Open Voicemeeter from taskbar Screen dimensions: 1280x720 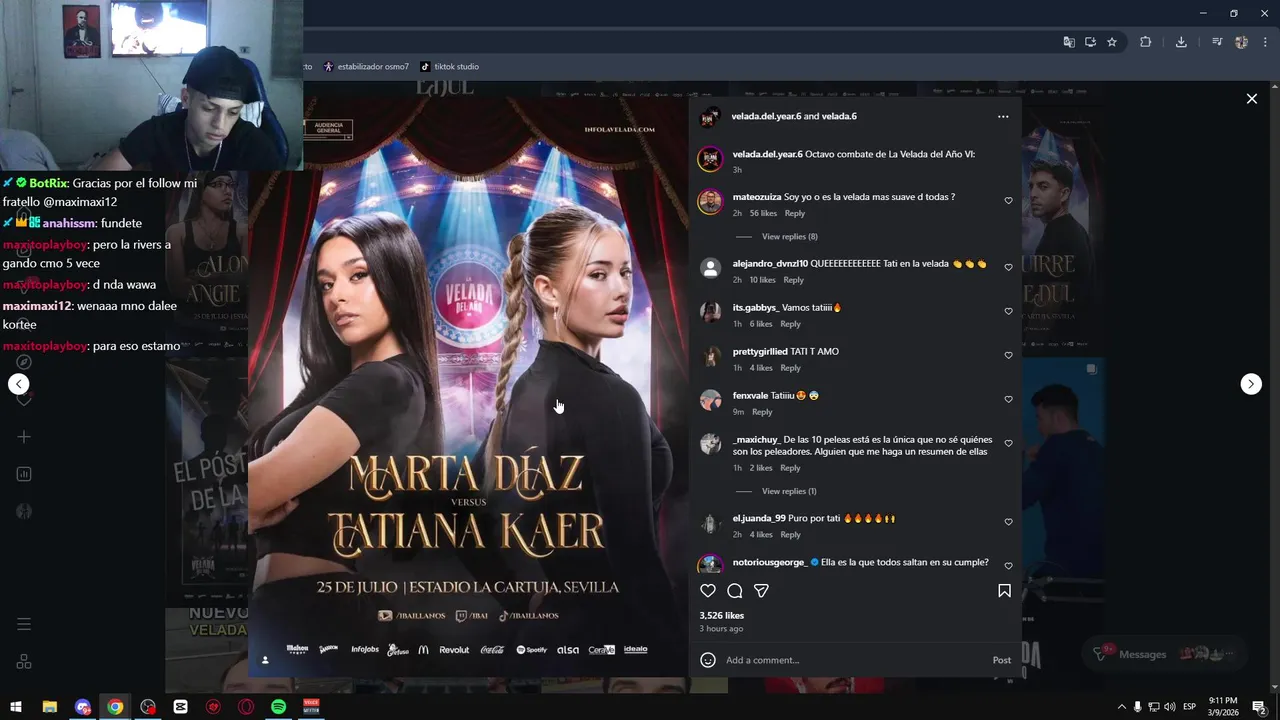click(x=311, y=707)
